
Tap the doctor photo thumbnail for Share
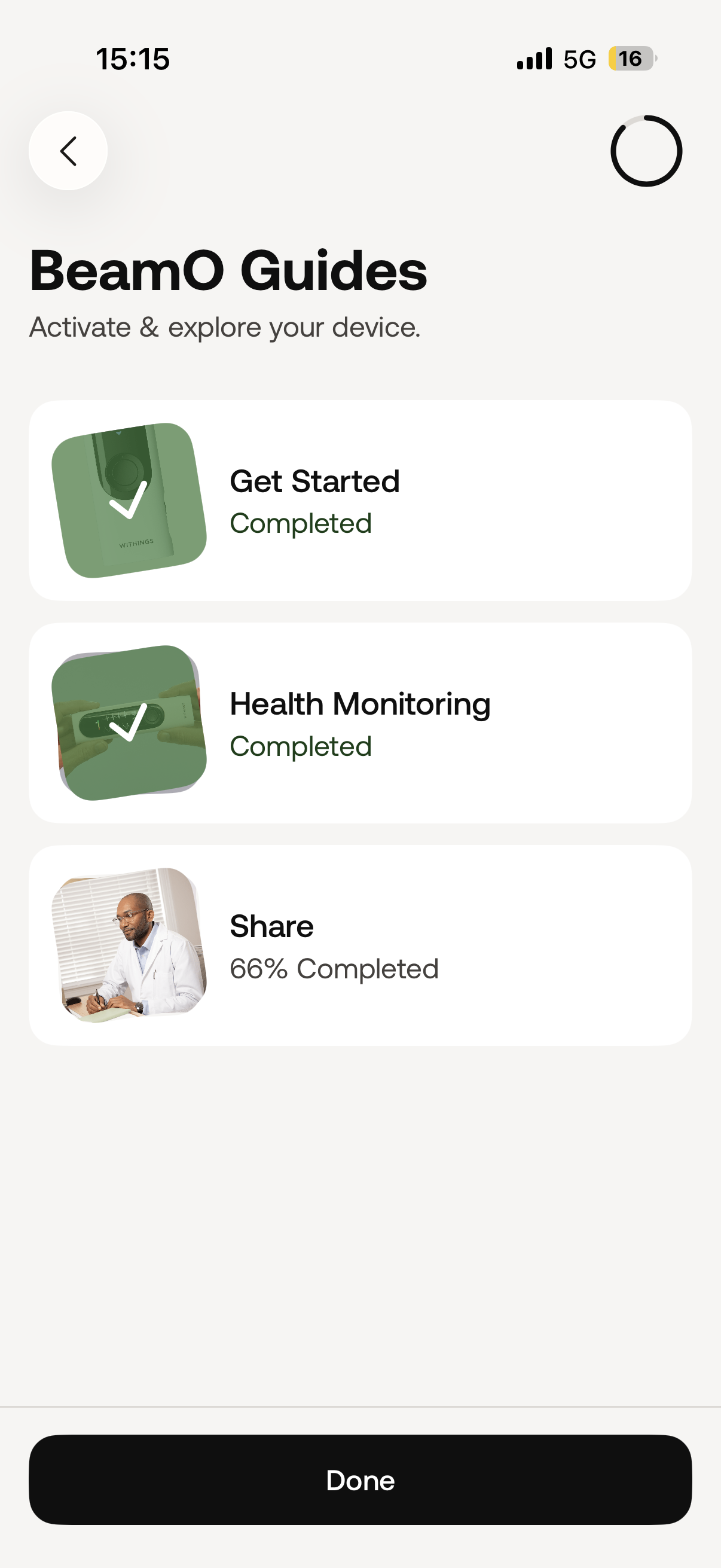pyautogui.click(x=129, y=945)
